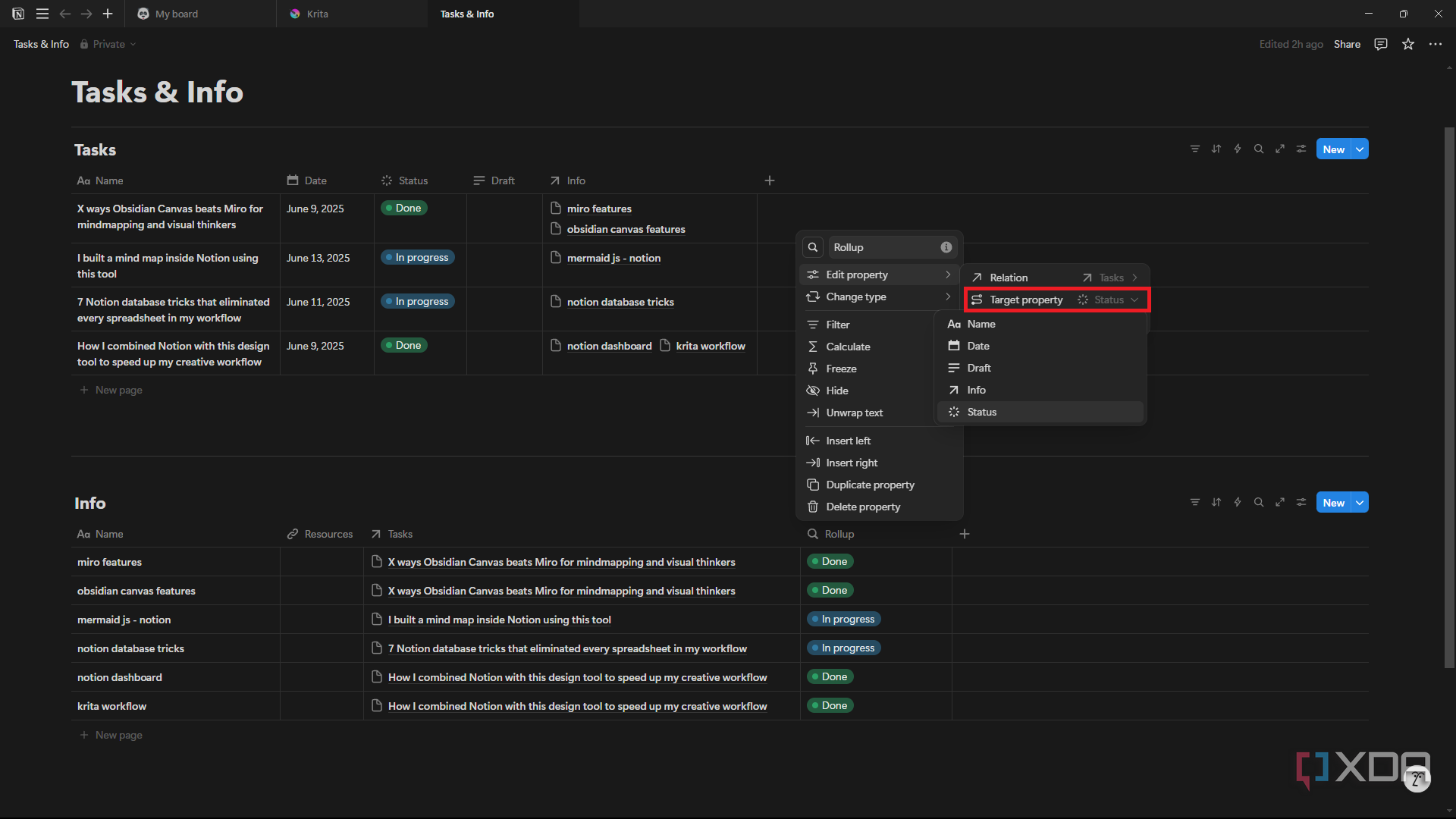
Task: Choose Status in the target property list
Action: pyautogui.click(x=1041, y=412)
